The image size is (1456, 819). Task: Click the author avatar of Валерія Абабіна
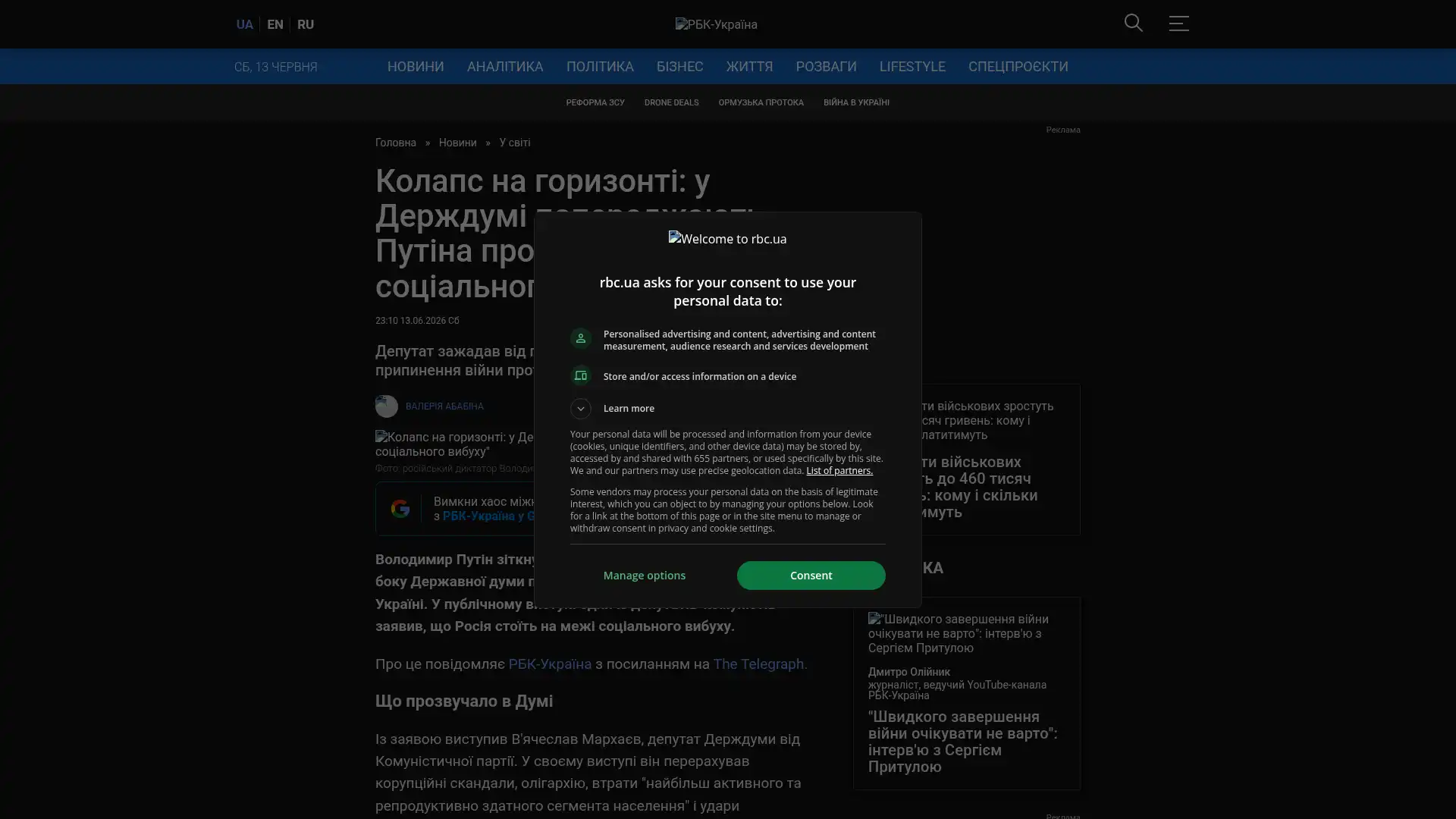pos(387,406)
